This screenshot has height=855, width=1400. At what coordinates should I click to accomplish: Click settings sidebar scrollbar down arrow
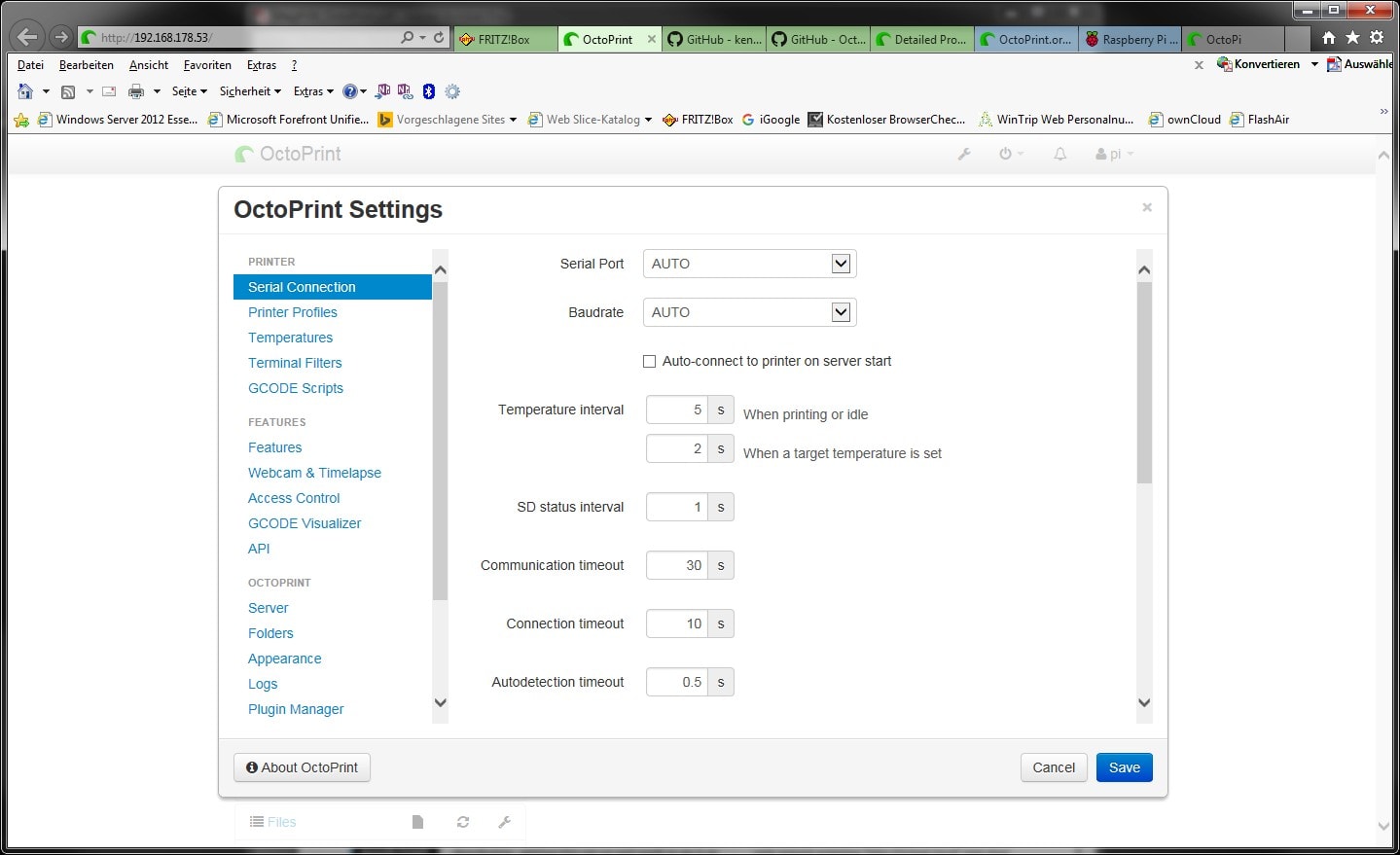coord(440,702)
